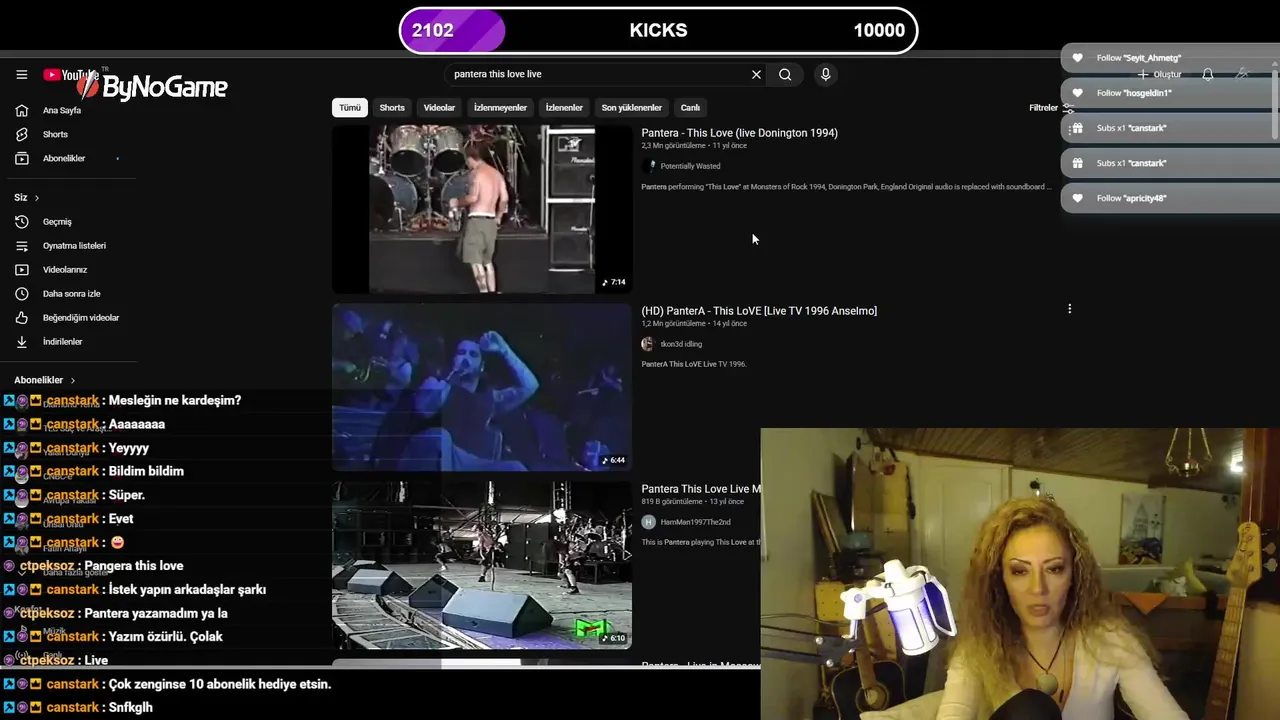Open tkon3d idling channel avatar
The width and height of the screenshot is (1280, 720).
648,344
